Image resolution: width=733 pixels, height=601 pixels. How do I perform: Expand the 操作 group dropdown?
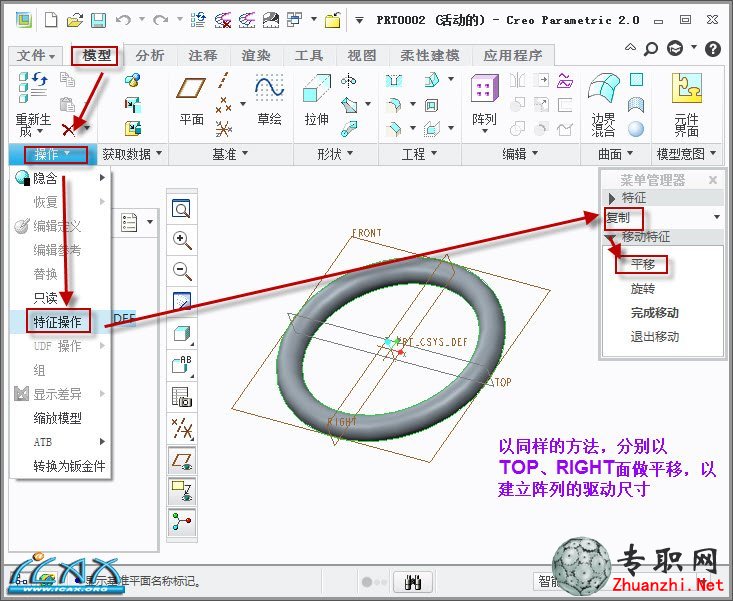tap(51, 154)
